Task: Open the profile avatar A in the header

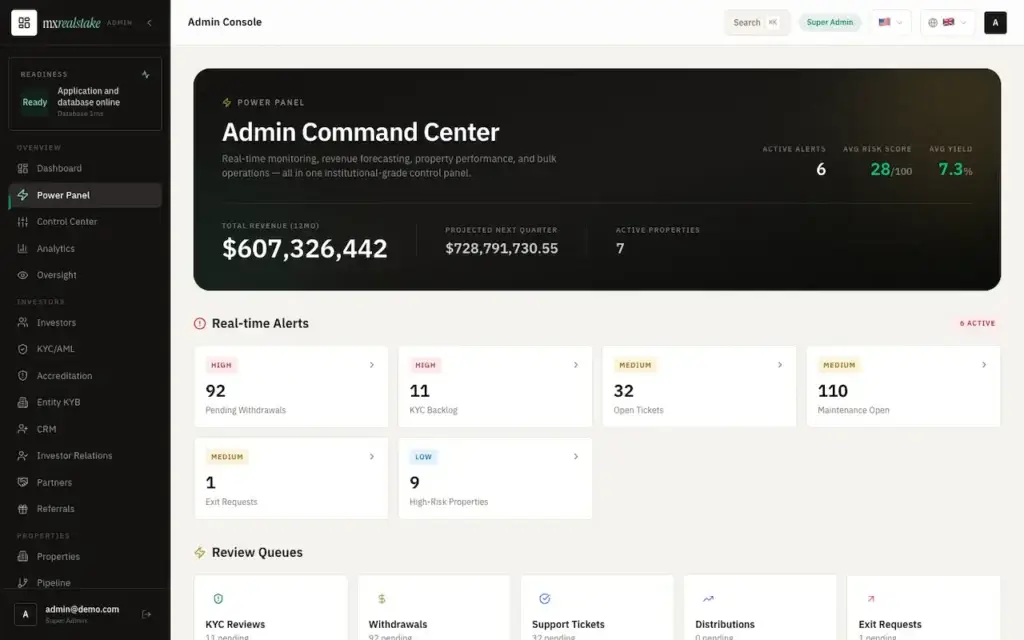Action: click(995, 22)
